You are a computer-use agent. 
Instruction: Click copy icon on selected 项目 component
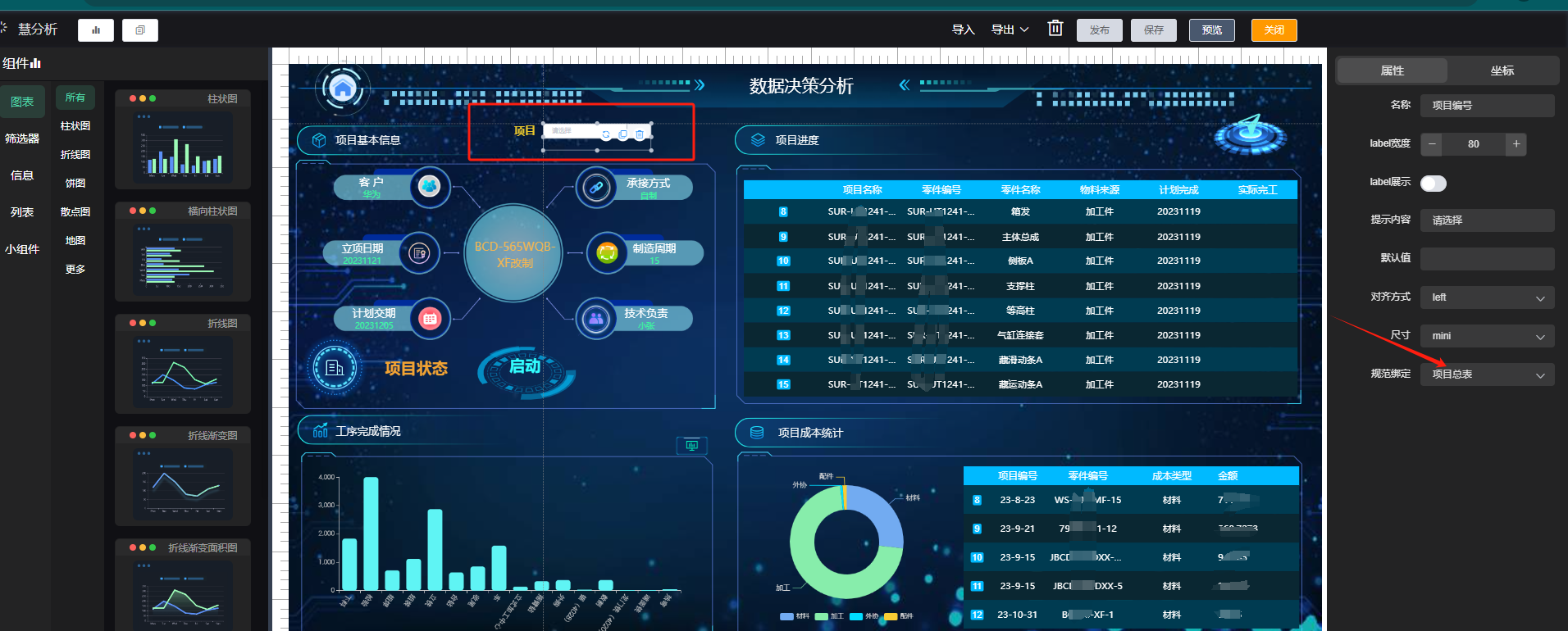(x=623, y=134)
